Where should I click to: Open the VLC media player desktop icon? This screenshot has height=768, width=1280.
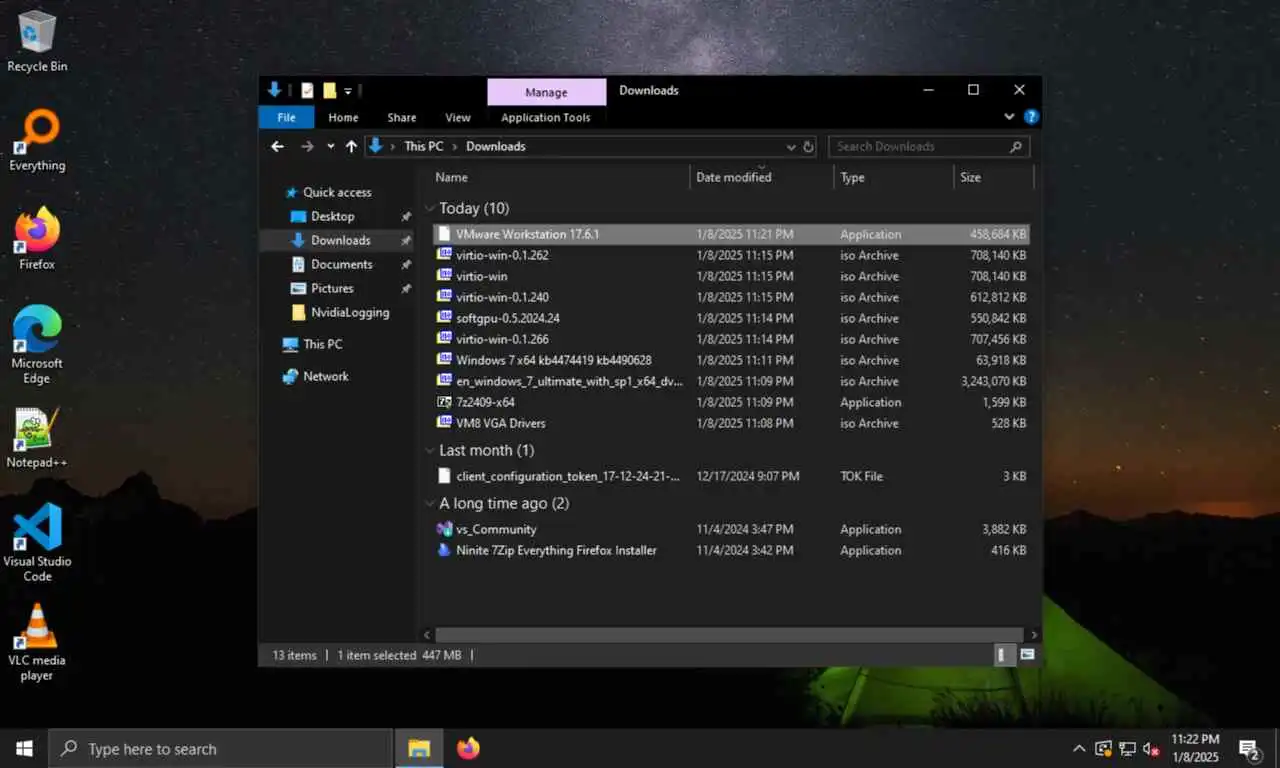pyautogui.click(x=37, y=642)
